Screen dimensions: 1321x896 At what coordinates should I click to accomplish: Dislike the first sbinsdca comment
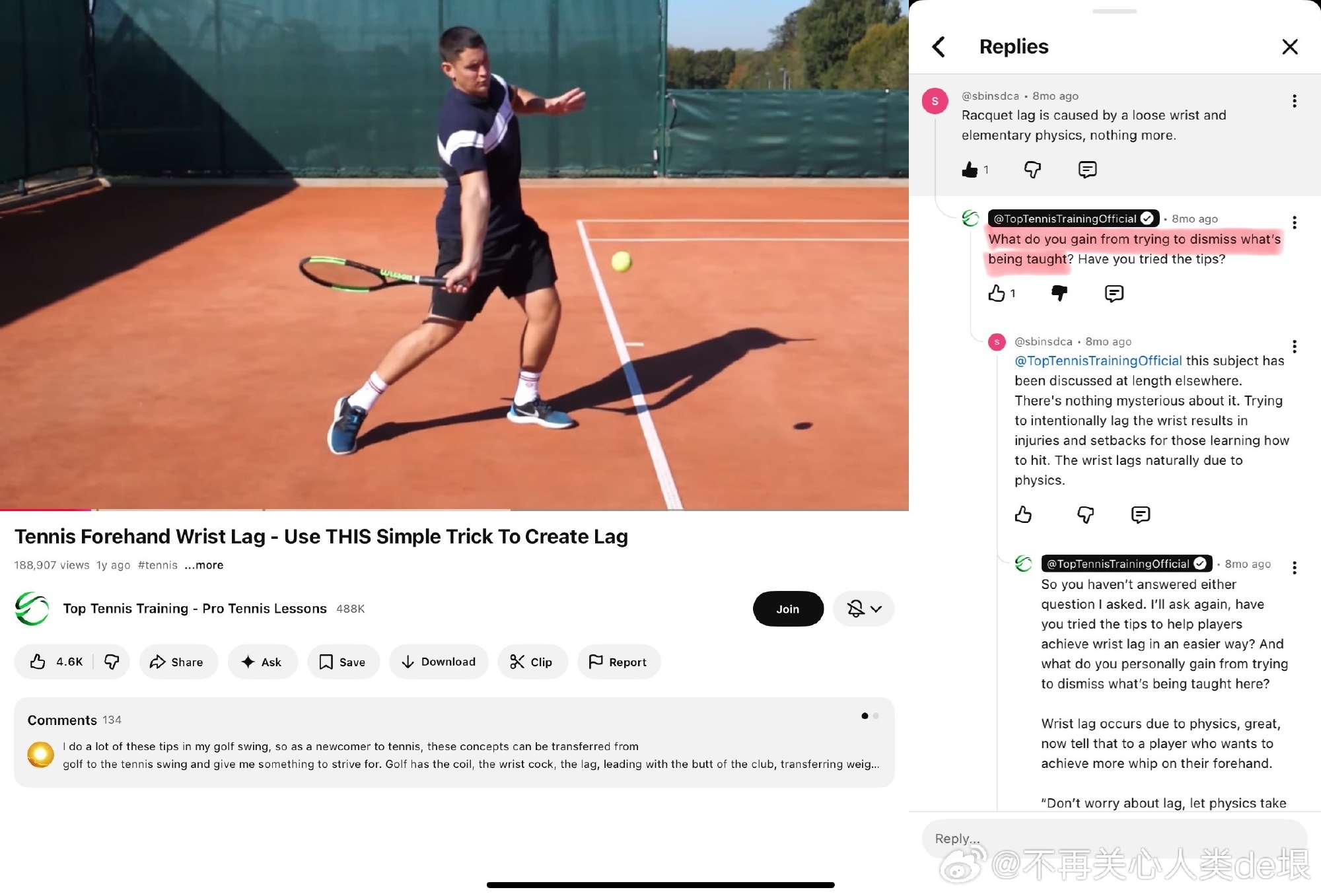pos(1032,170)
